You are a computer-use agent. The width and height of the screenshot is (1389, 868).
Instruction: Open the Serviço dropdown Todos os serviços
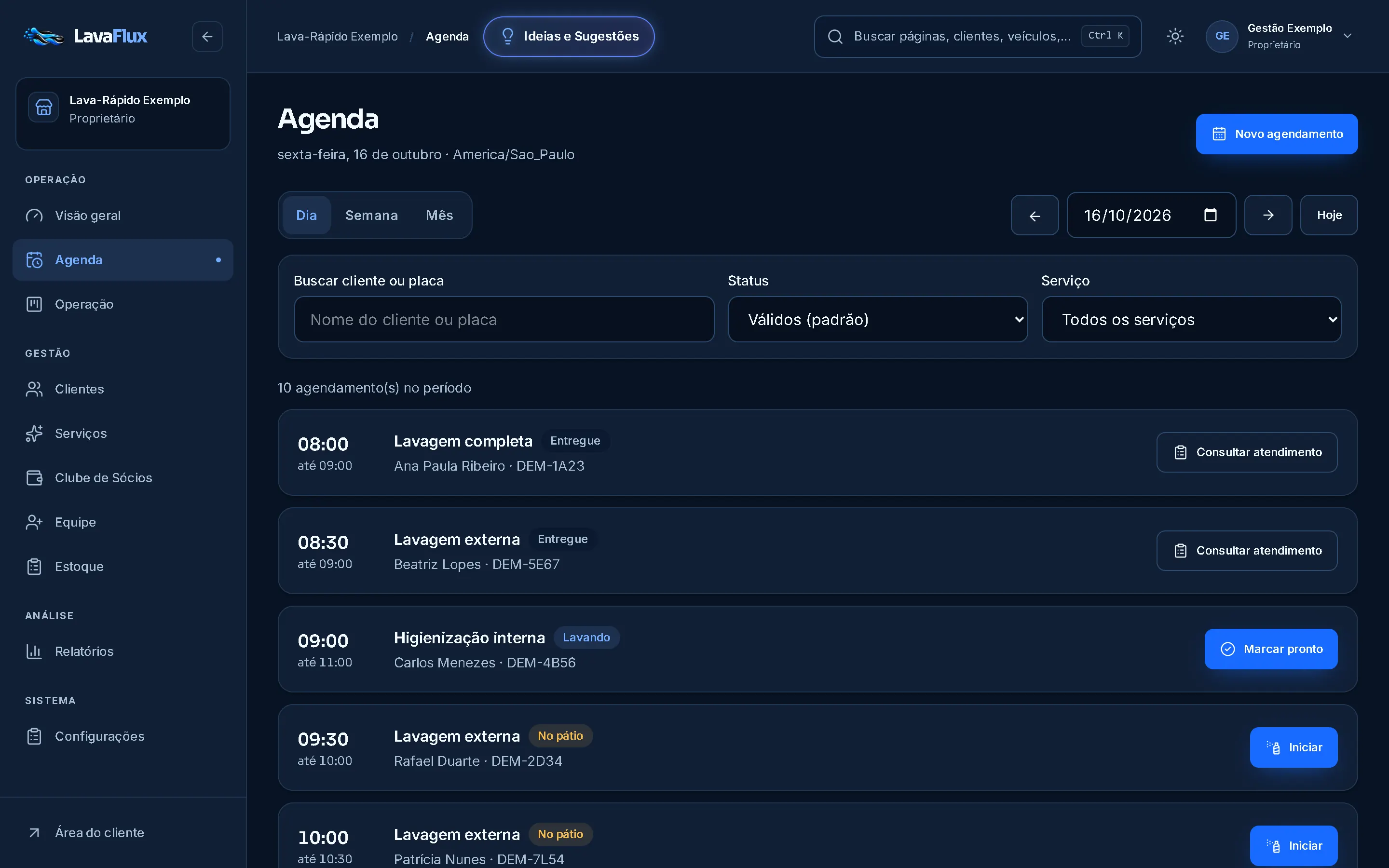pyautogui.click(x=1191, y=320)
